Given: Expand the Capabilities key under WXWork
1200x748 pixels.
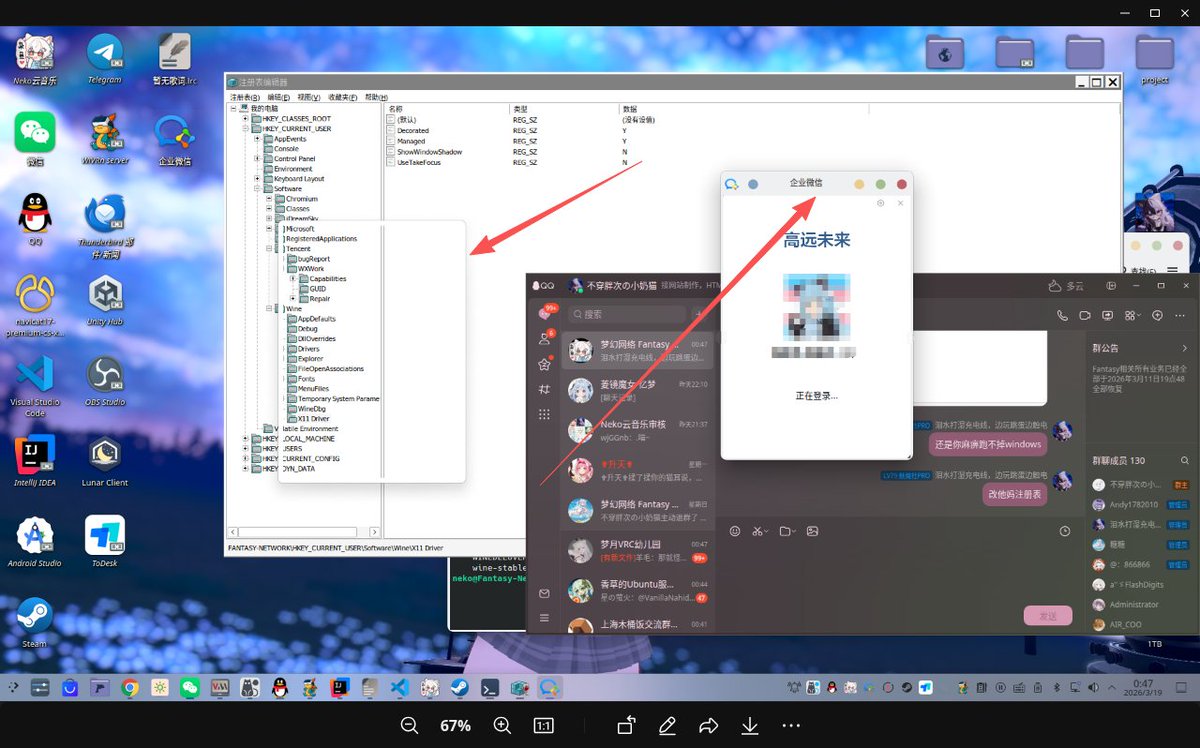Looking at the screenshot, I should coord(293,278).
